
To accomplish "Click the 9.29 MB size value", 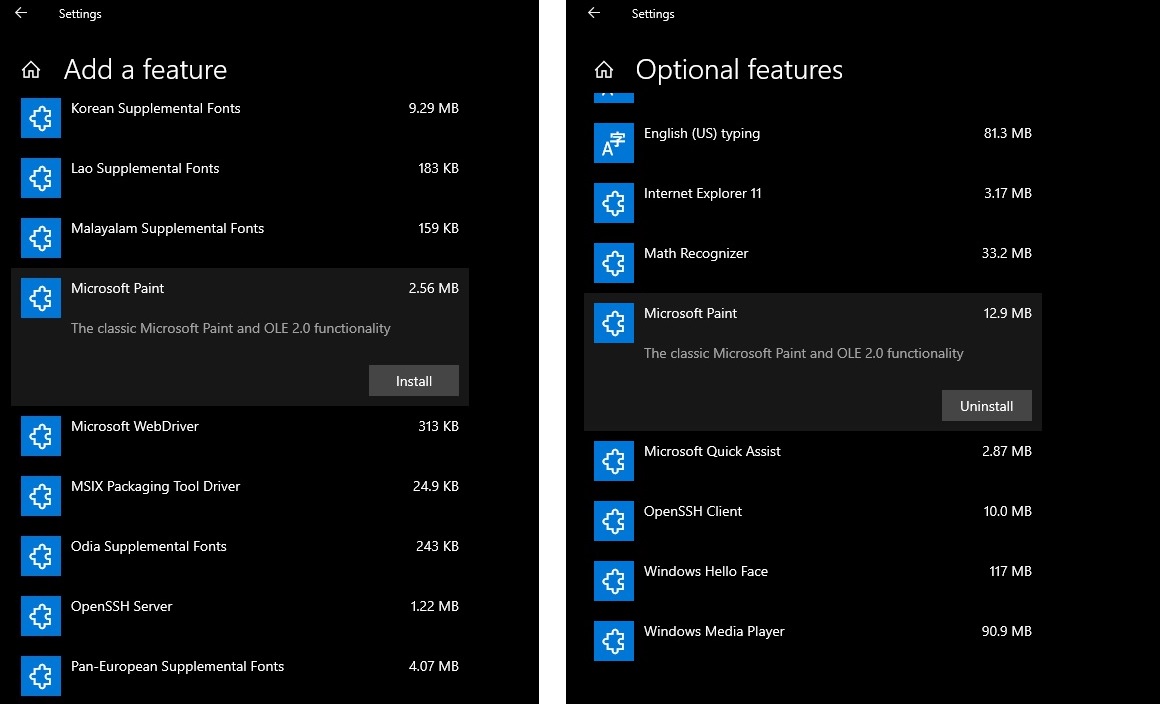I will coord(434,108).
